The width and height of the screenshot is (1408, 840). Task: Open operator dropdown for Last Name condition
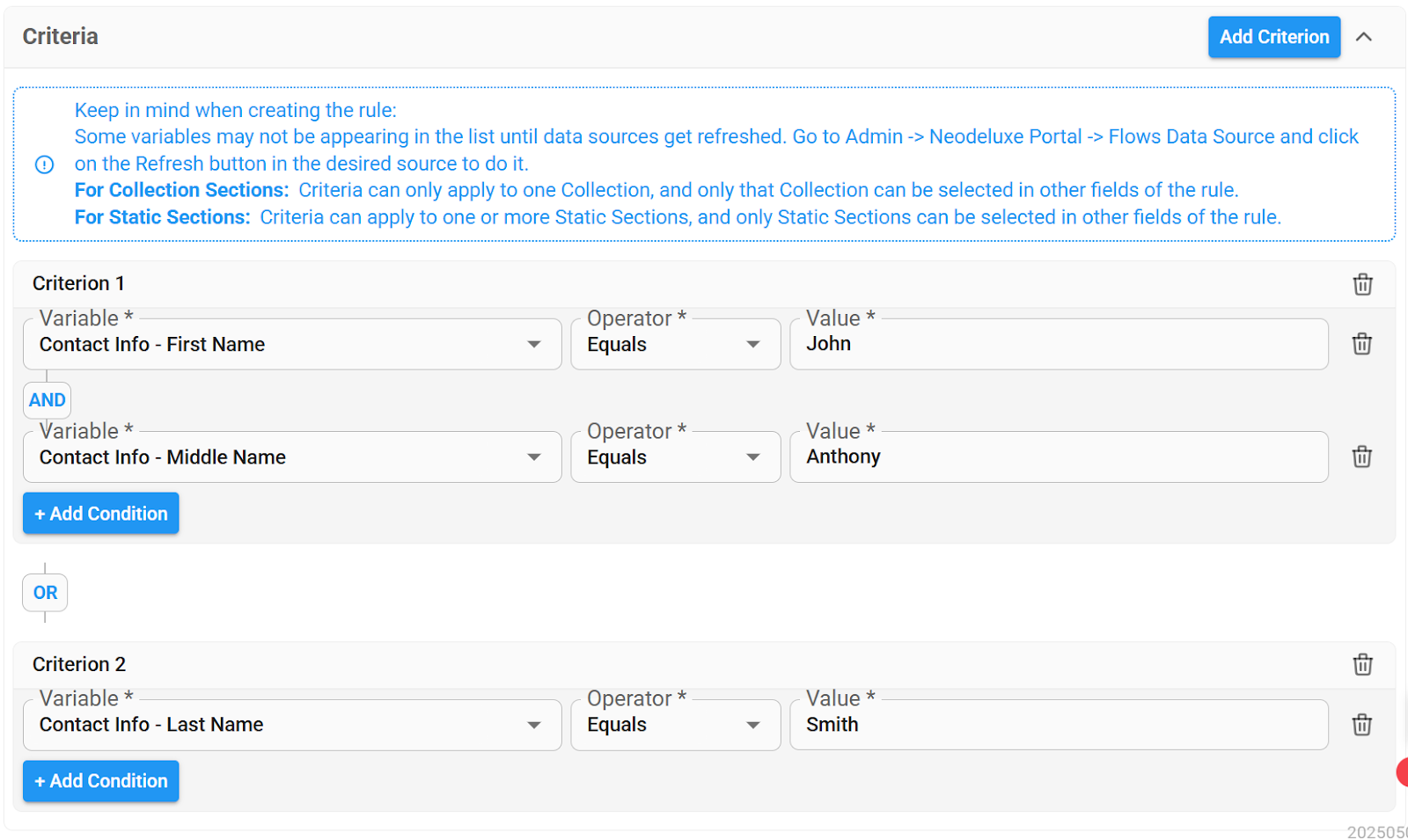pos(675,725)
